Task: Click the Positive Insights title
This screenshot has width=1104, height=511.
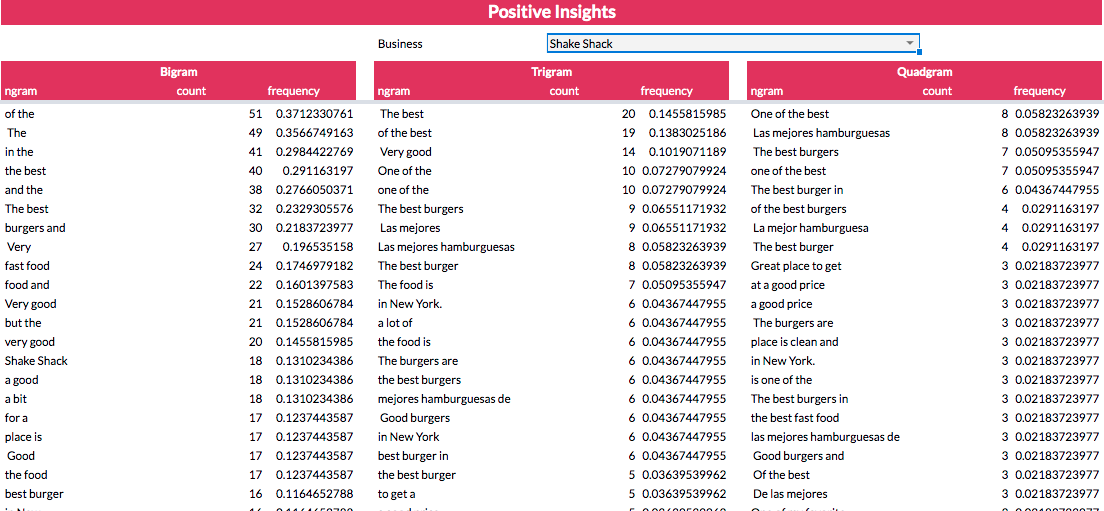Action: [x=552, y=12]
